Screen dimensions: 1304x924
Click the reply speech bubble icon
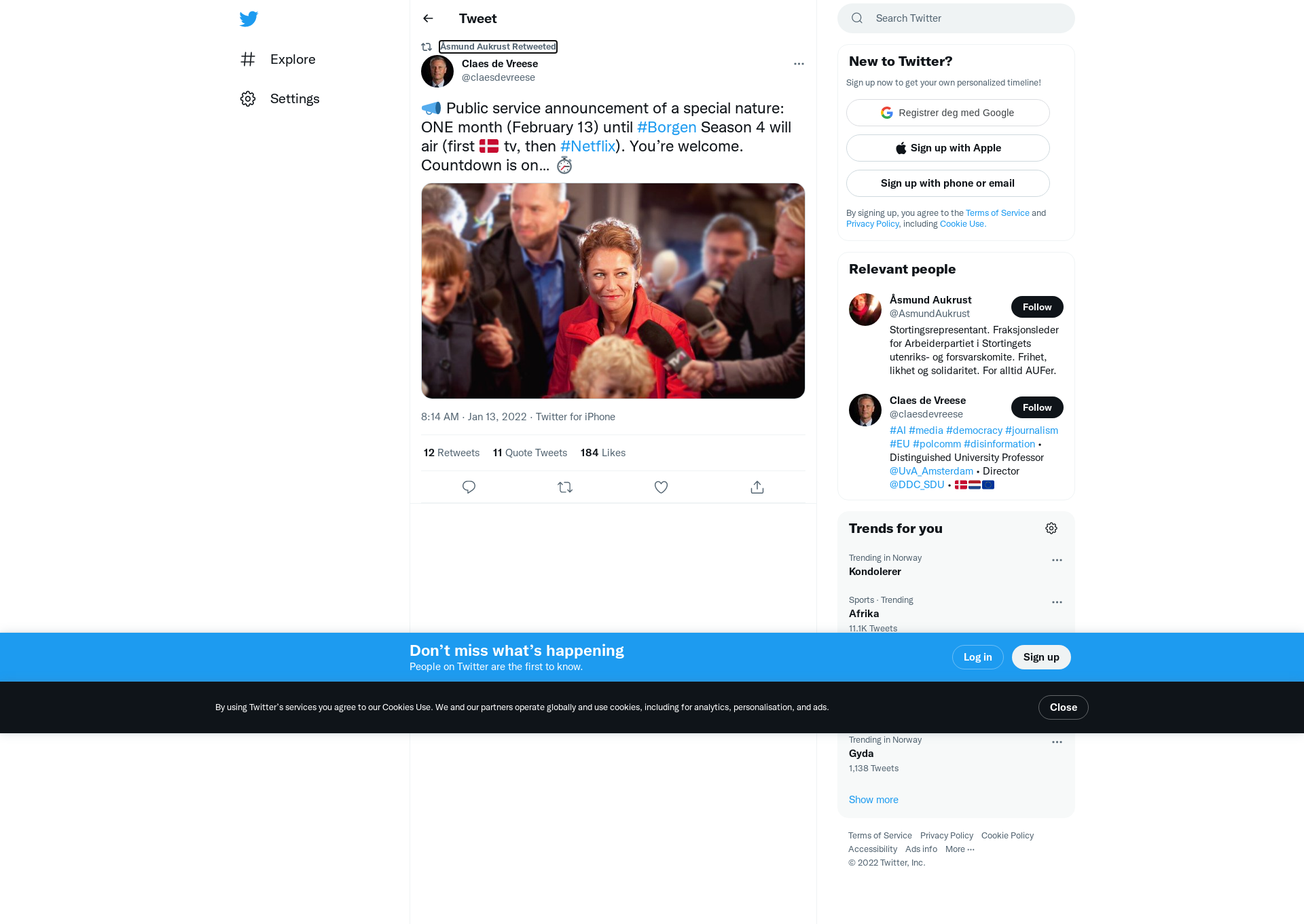(469, 487)
